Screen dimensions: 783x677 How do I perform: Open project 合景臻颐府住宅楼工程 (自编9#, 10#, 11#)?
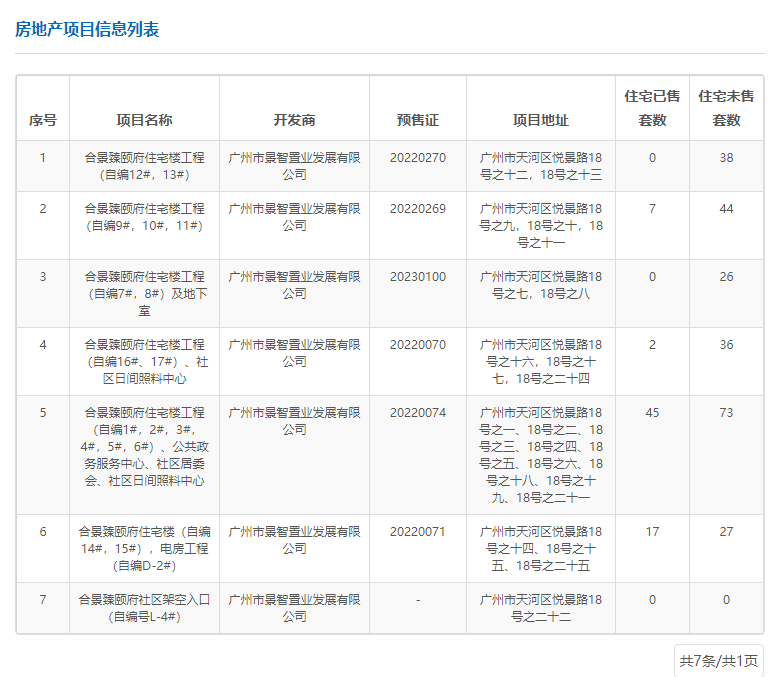pos(144,217)
